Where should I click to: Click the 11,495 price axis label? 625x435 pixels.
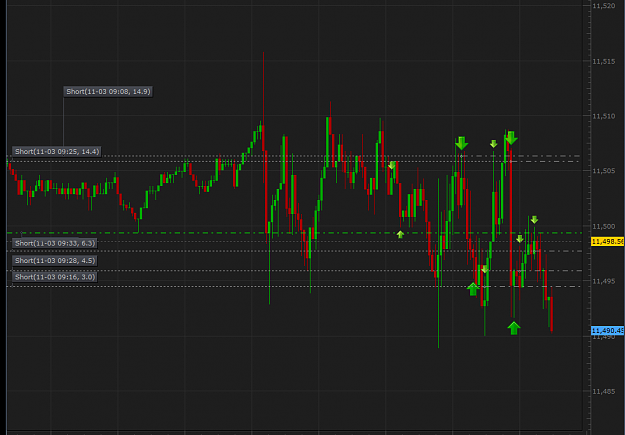tap(603, 281)
